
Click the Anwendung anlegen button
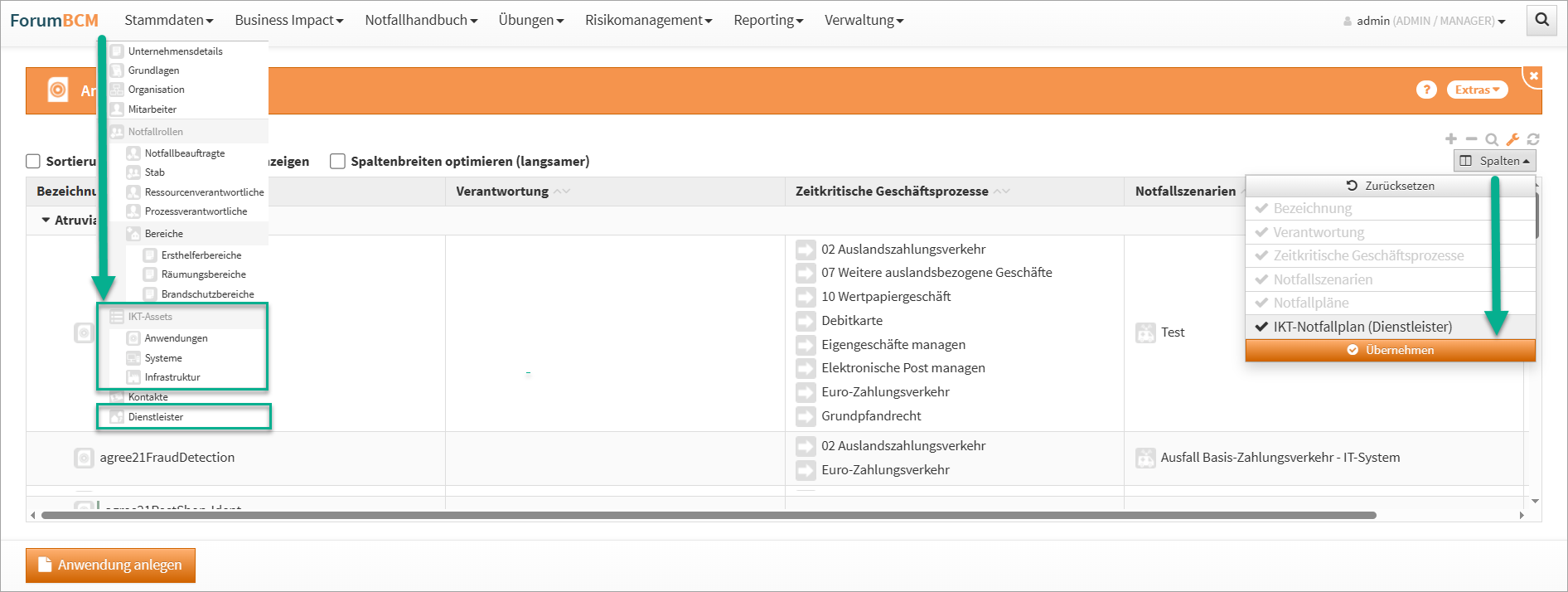pos(110,565)
